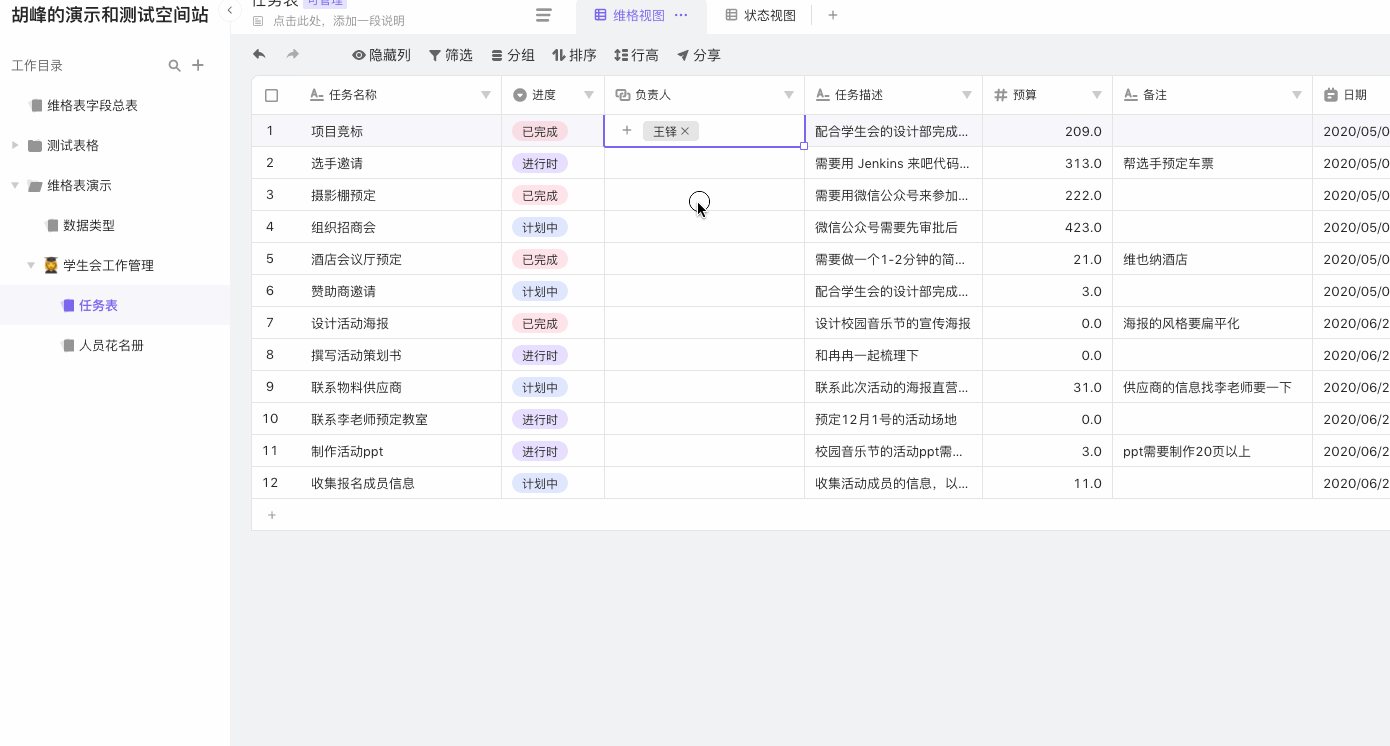
Task: Remove 王铎 from the assignee cell
Action: point(685,131)
